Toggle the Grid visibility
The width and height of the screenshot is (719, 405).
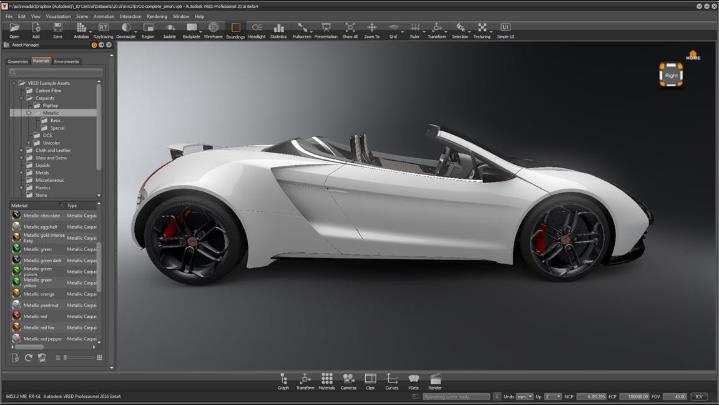394,30
